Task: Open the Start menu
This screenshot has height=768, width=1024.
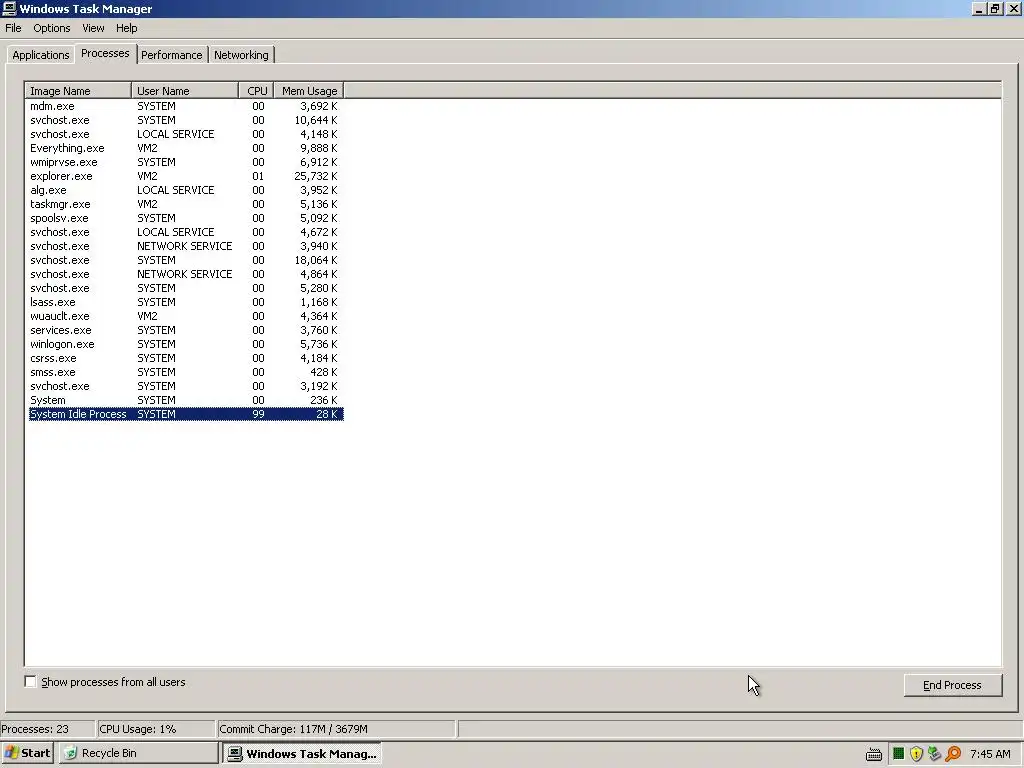Action: 27,753
